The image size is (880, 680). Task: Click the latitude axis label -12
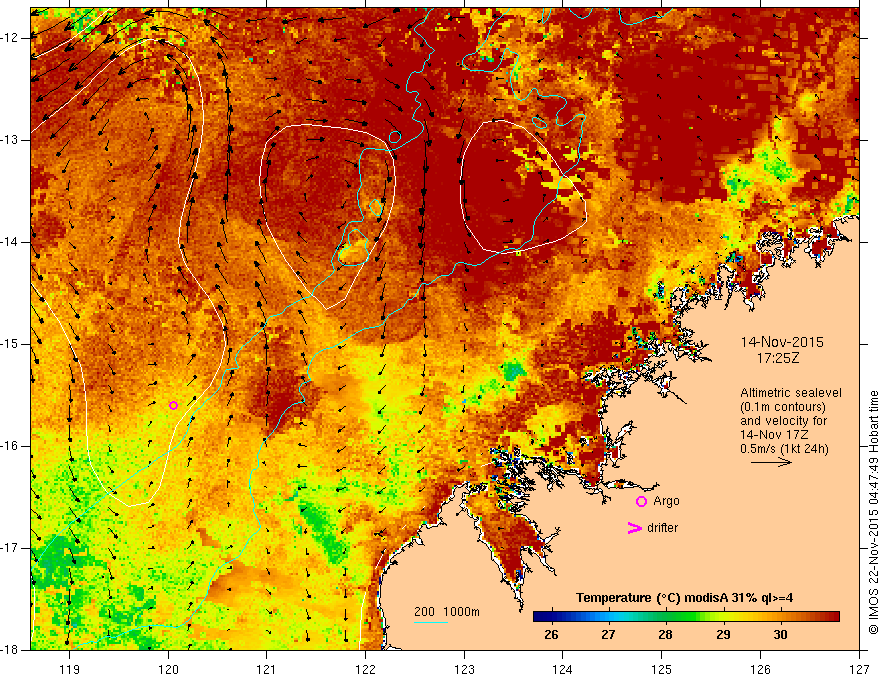coord(10,38)
